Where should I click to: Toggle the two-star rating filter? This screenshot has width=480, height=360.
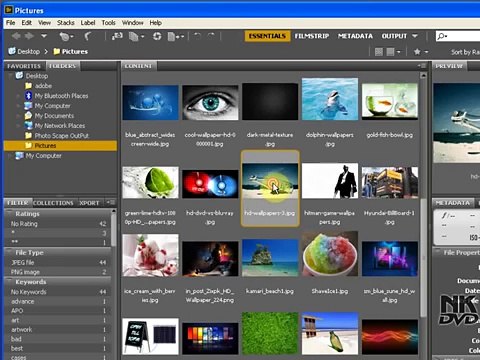(x=58, y=242)
